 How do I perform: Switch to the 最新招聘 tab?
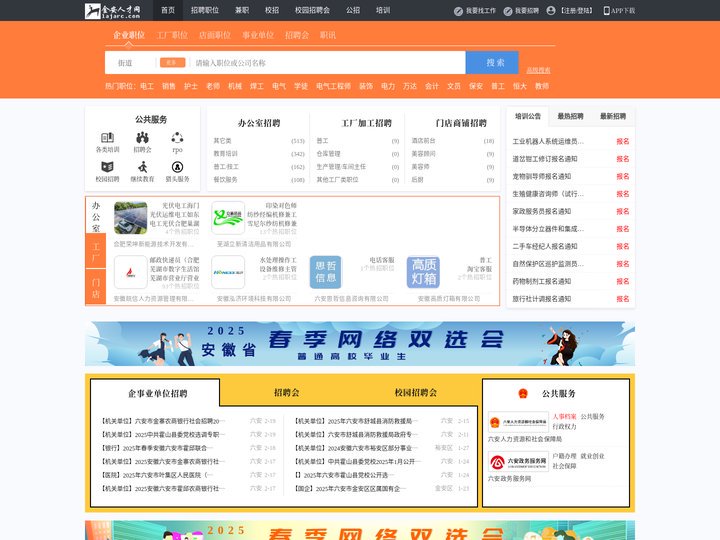pyautogui.click(x=613, y=116)
